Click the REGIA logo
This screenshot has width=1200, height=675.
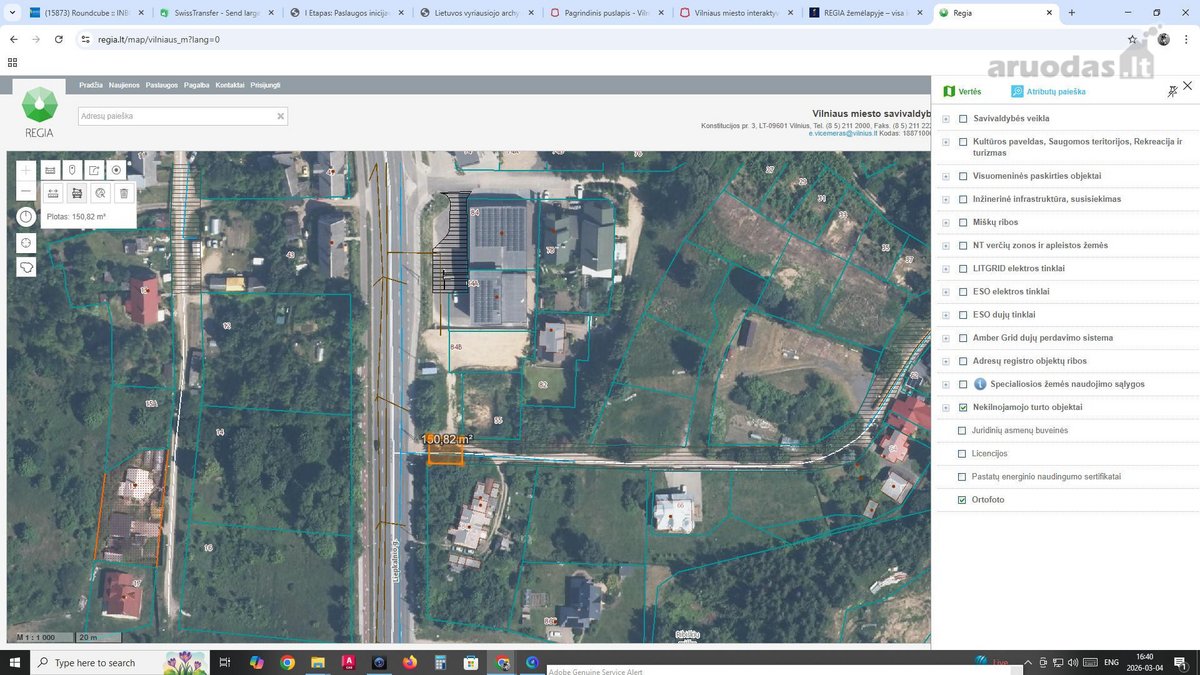pos(40,112)
